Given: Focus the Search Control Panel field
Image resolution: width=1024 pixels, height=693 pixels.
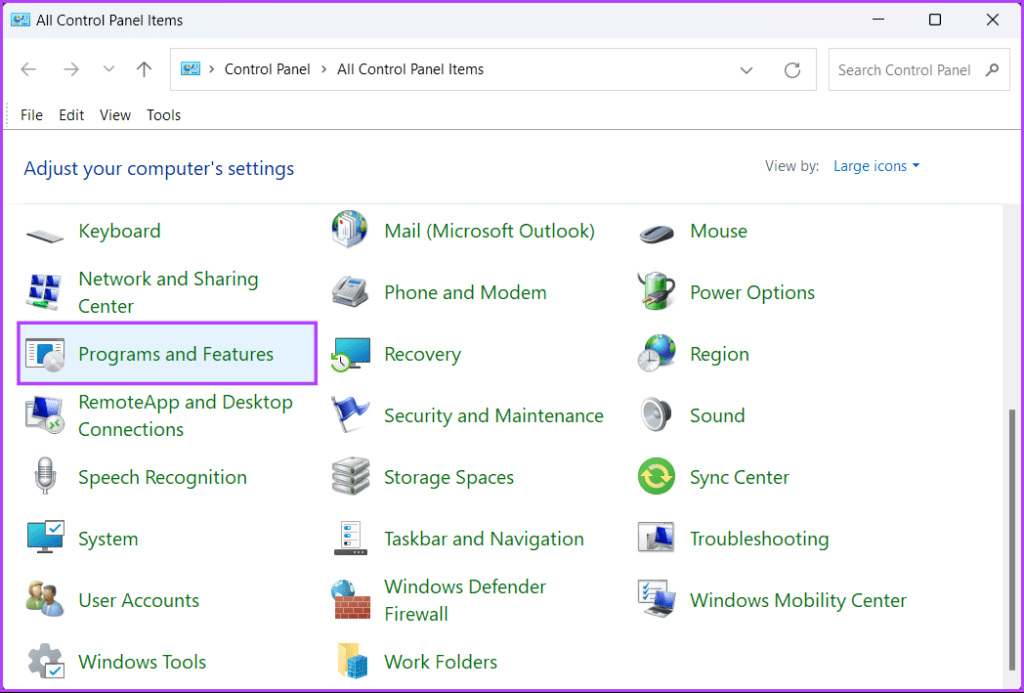Looking at the screenshot, I should [904, 70].
